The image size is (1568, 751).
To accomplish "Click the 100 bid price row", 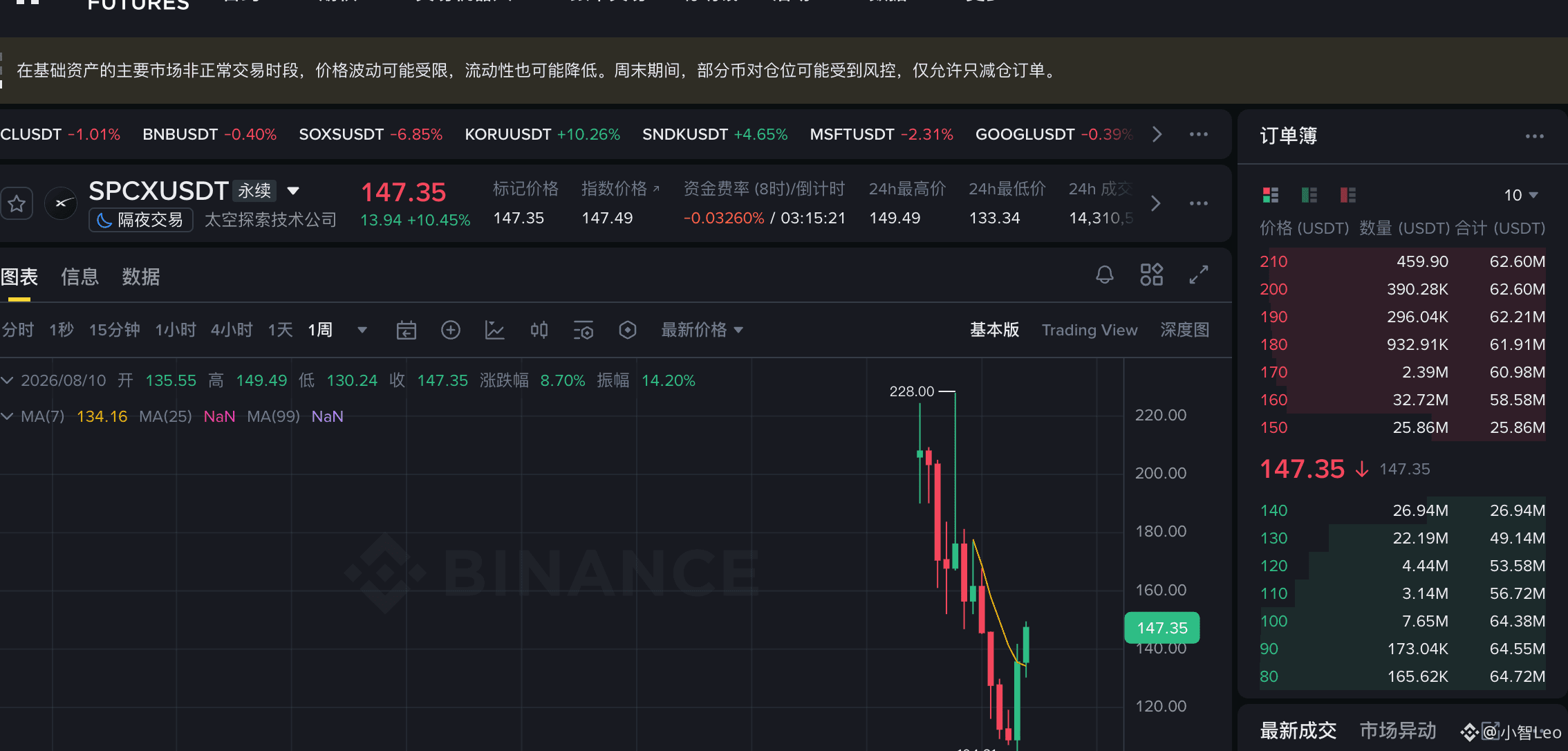I will click(1402, 621).
